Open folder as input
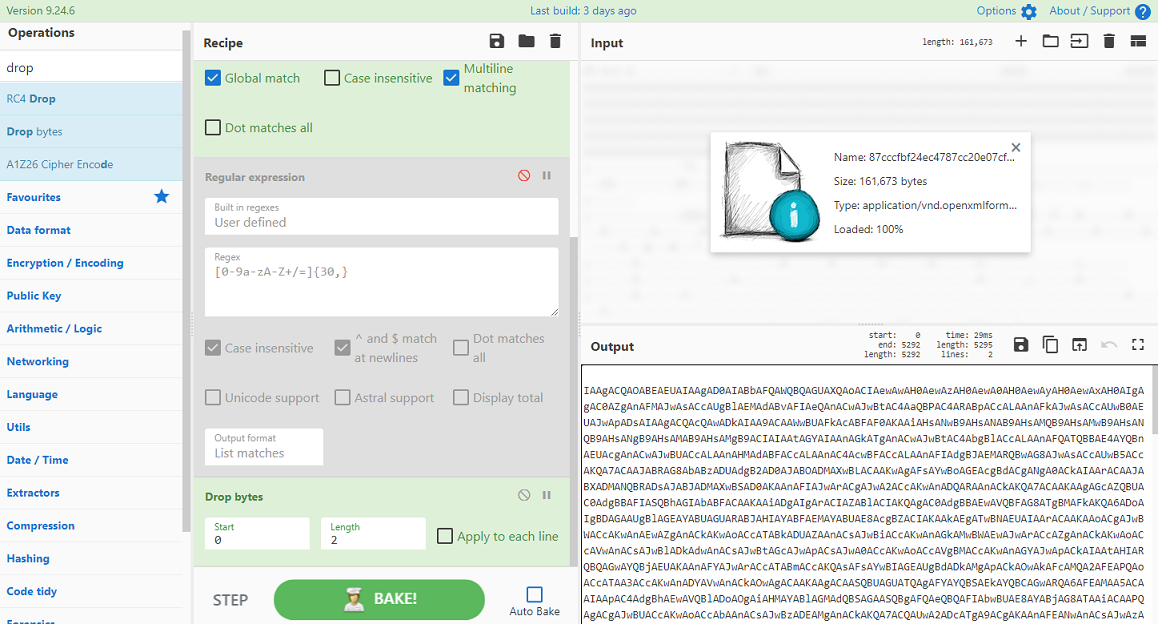This screenshot has width=1158, height=624. 1050,41
